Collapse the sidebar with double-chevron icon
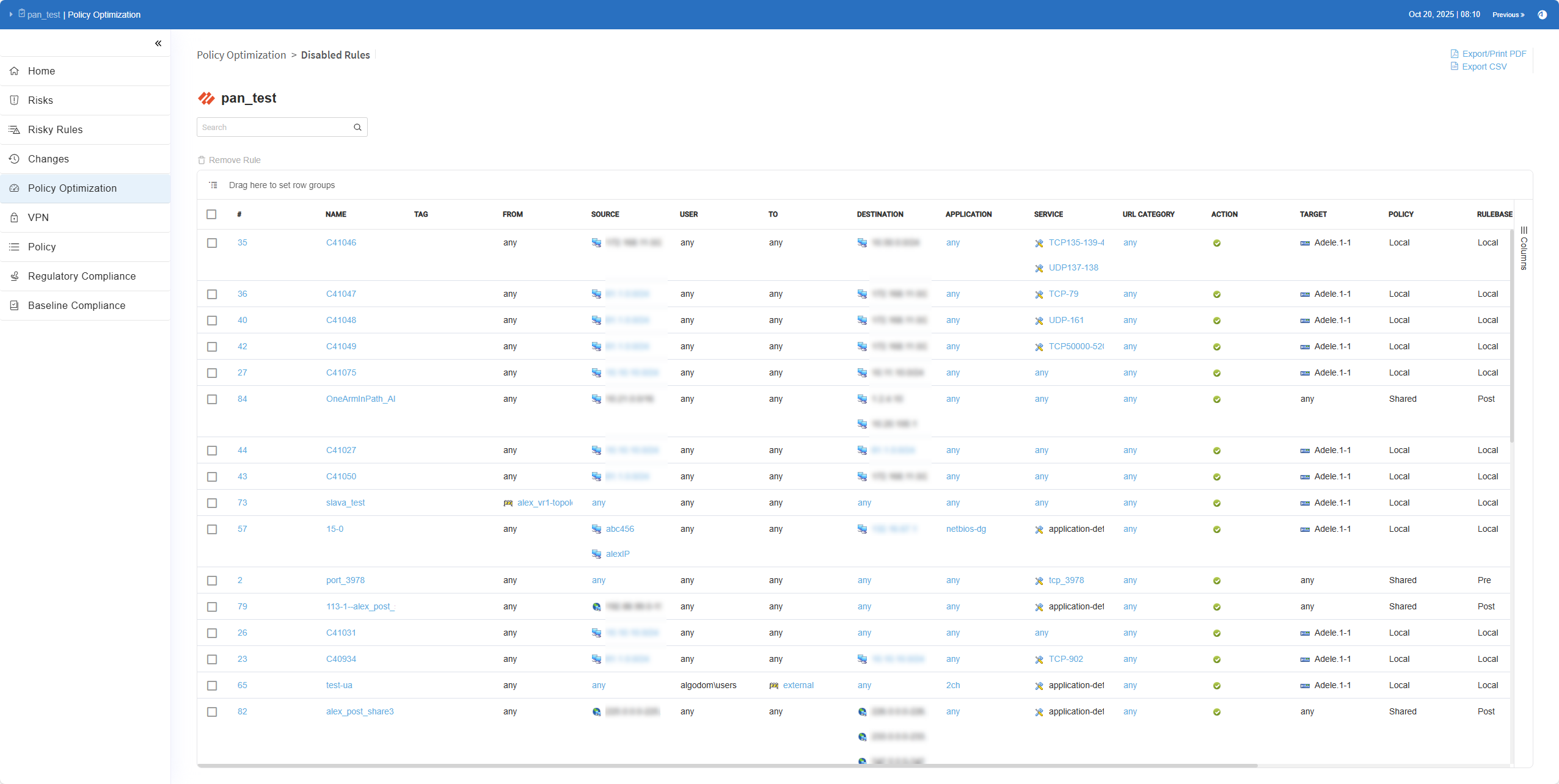 coord(158,43)
